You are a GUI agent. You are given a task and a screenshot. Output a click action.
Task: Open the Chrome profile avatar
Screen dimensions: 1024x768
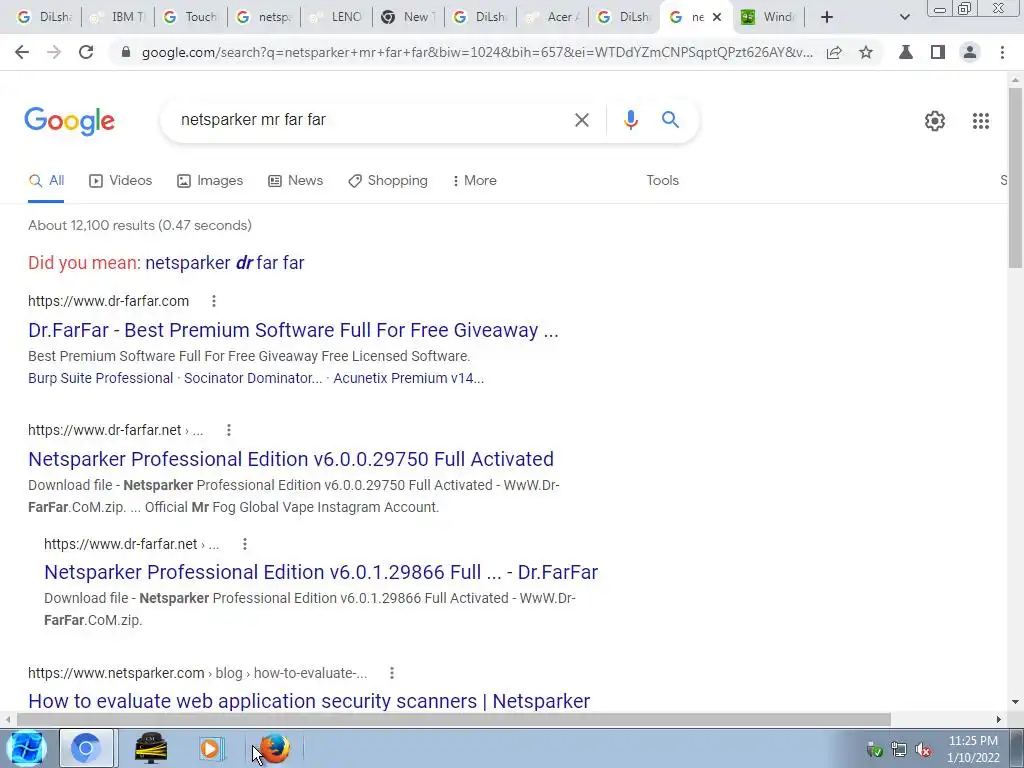coord(970,52)
